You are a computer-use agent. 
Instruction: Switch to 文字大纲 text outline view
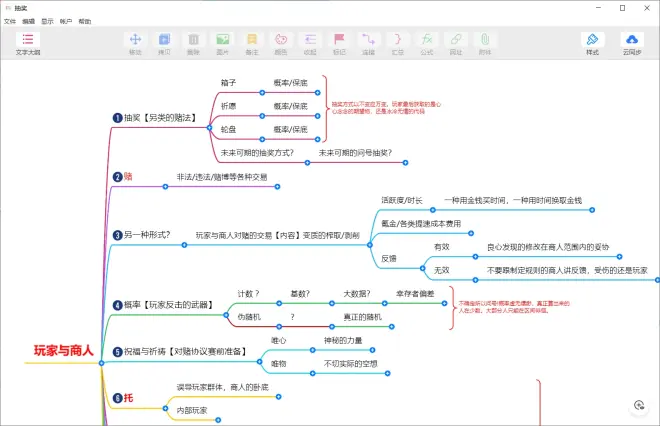(x=28, y=42)
